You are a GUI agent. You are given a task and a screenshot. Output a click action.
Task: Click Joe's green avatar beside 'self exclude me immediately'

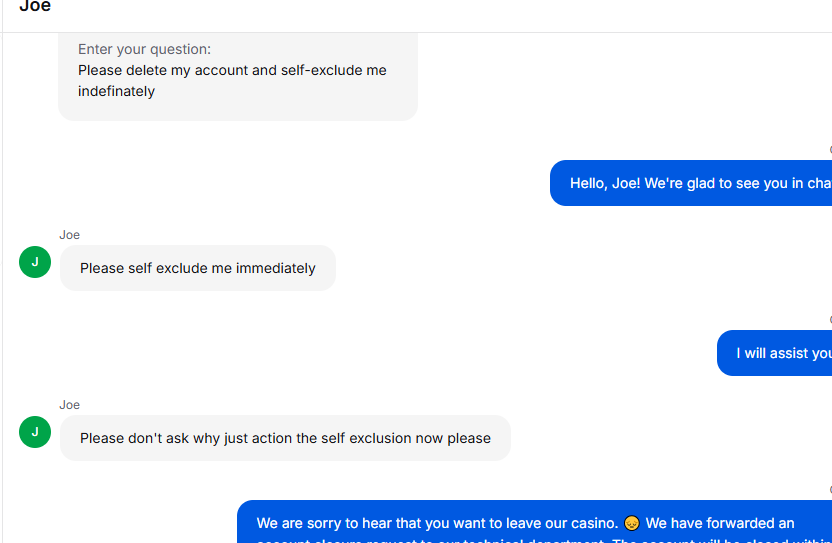pos(35,262)
